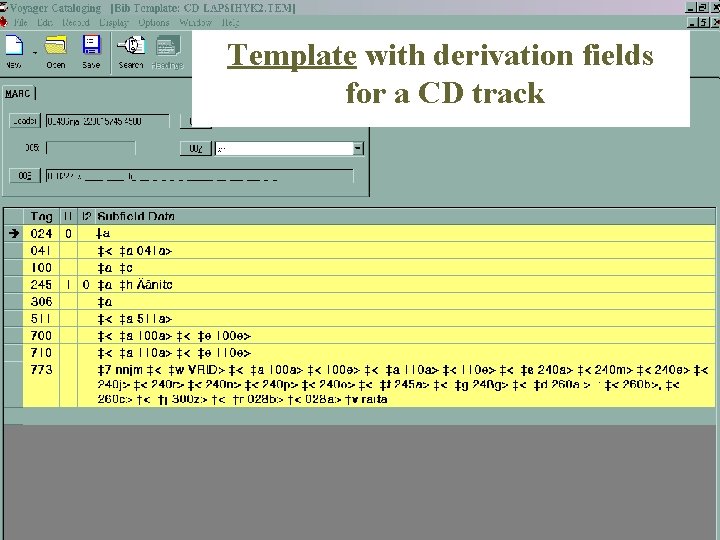The image size is (720, 540).
Task: Click the long subfield data of row 773
Action: coord(403,384)
